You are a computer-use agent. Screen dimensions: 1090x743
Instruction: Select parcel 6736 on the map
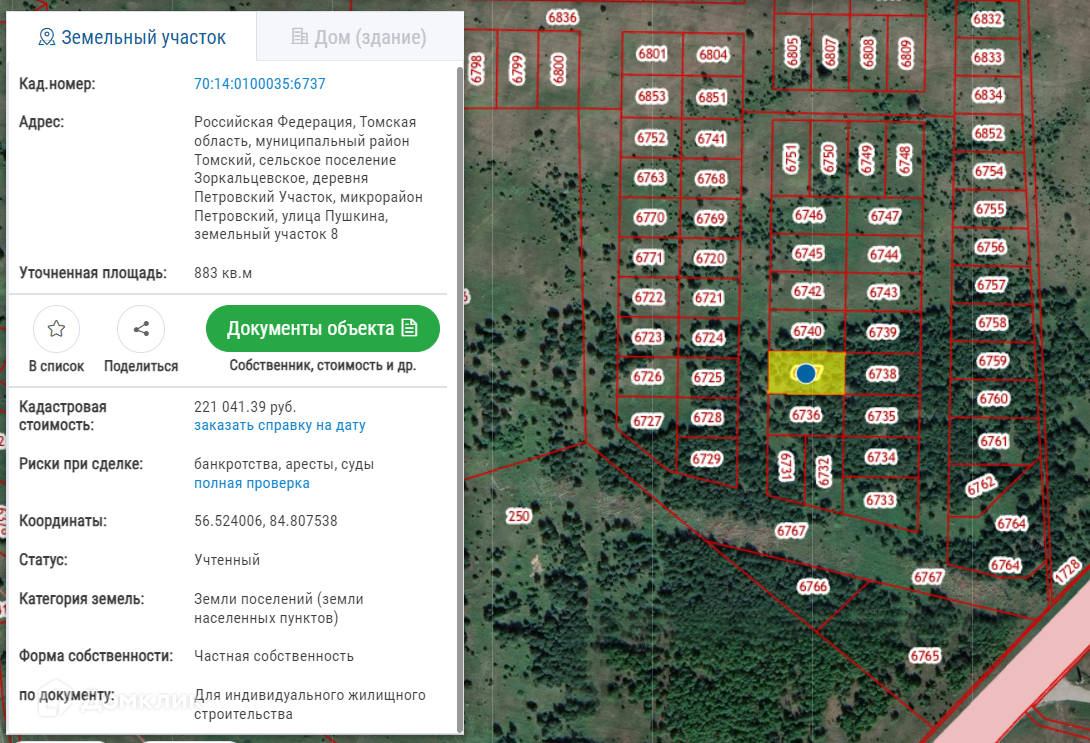(806, 415)
